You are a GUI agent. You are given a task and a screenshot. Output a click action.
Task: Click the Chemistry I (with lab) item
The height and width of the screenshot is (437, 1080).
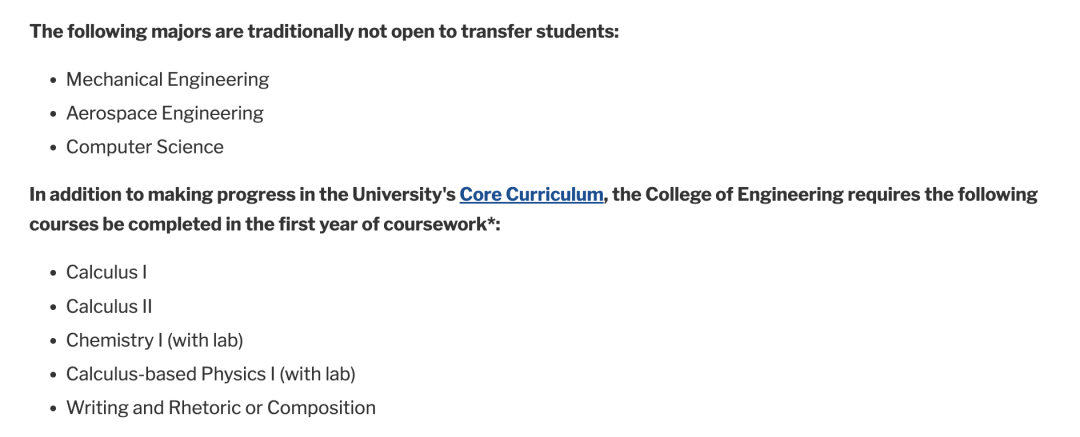tap(155, 340)
